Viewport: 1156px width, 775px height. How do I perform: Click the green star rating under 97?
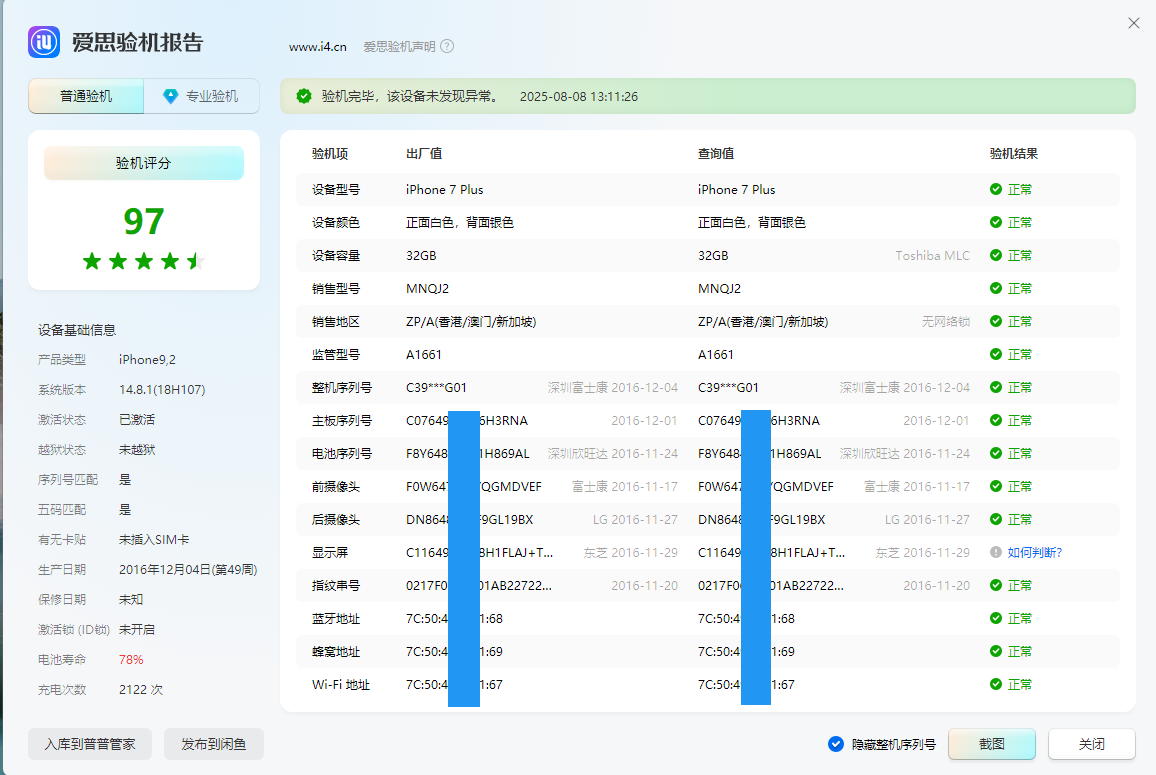click(144, 260)
